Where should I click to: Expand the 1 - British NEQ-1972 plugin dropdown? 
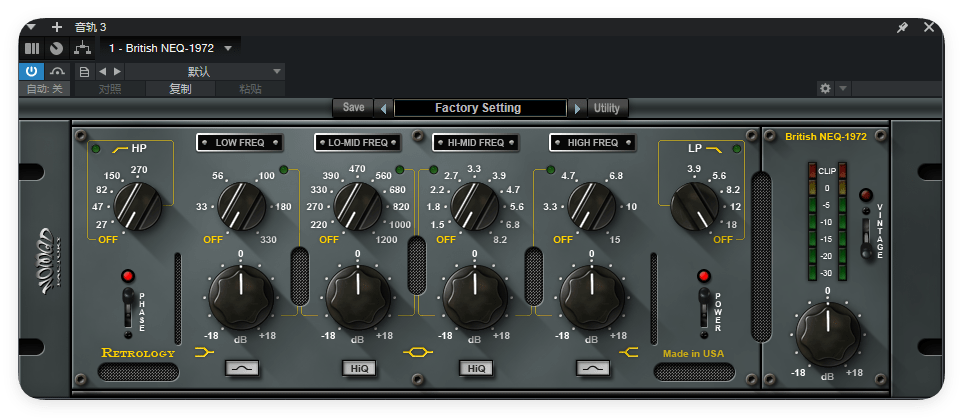pos(228,48)
